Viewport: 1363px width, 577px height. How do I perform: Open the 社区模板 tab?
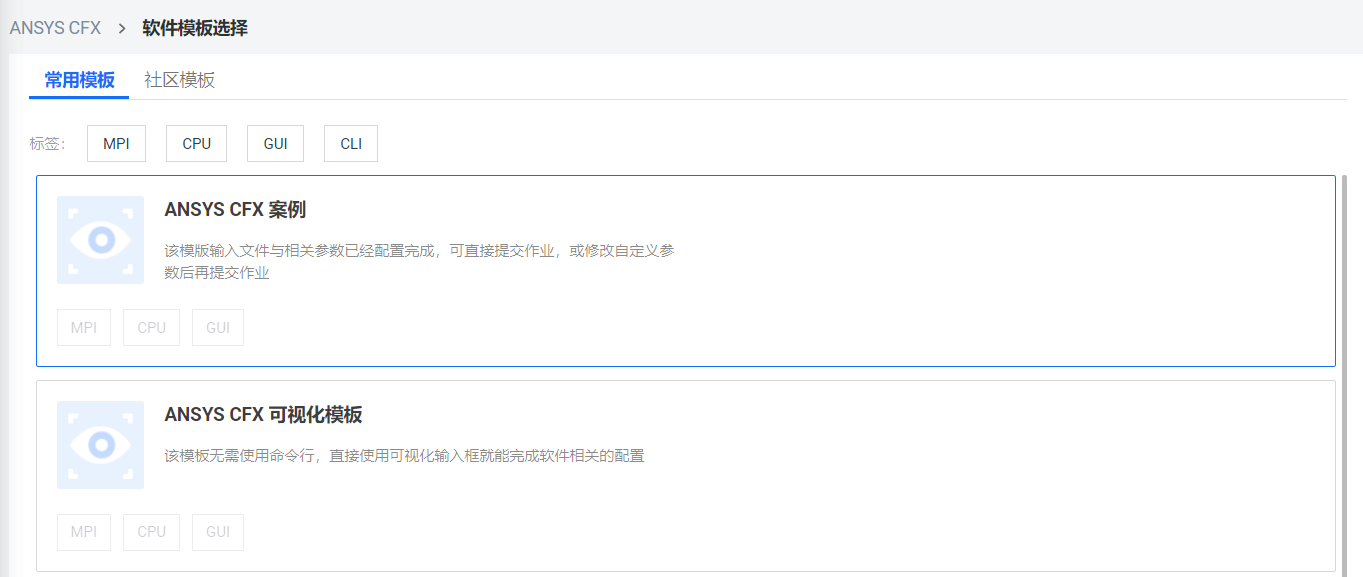(179, 80)
